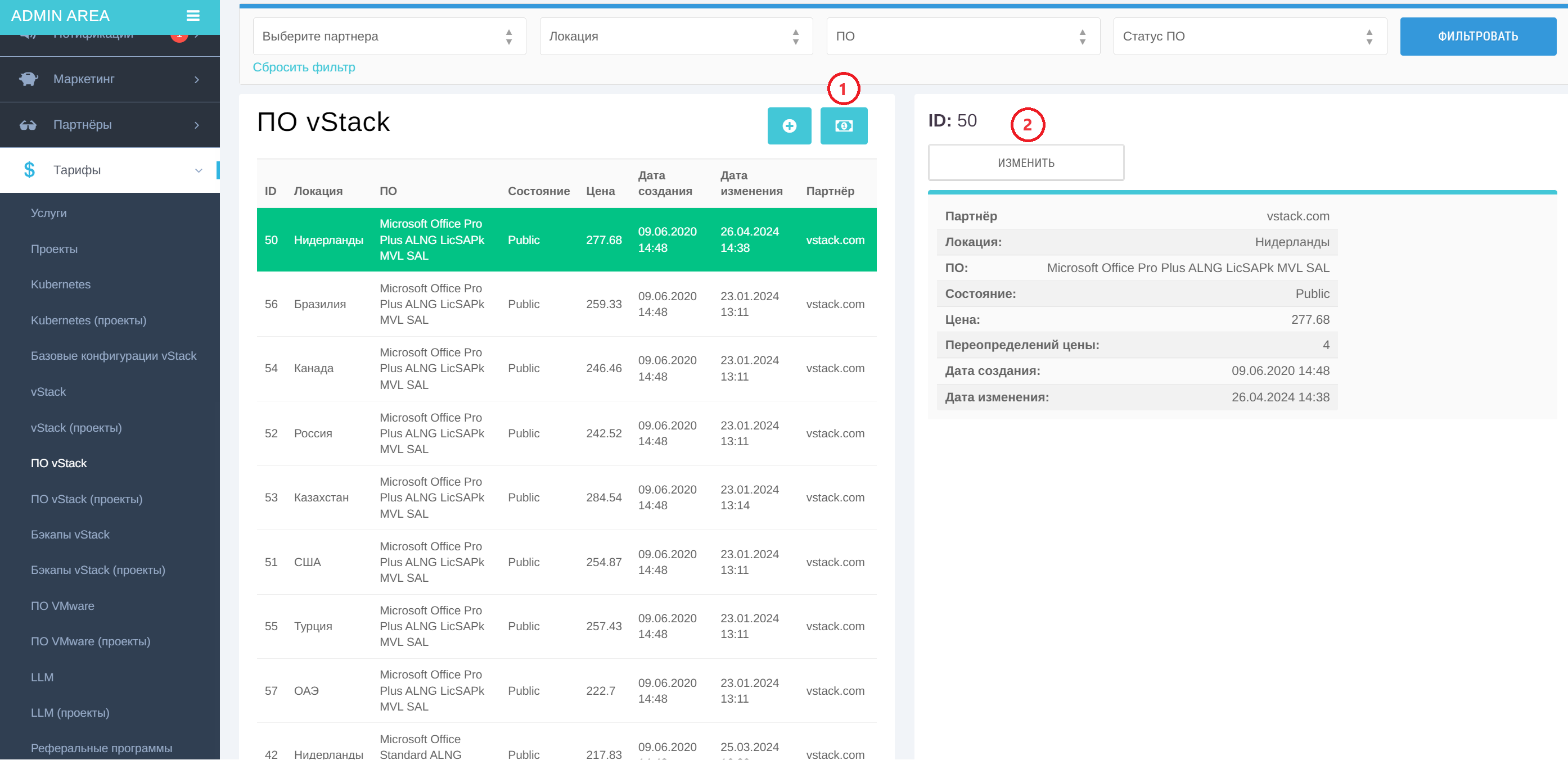Open the Статус ПО dropdown
Image resolution: width=1568 pixels, height=760 pixels.
tap(1250, 37)
